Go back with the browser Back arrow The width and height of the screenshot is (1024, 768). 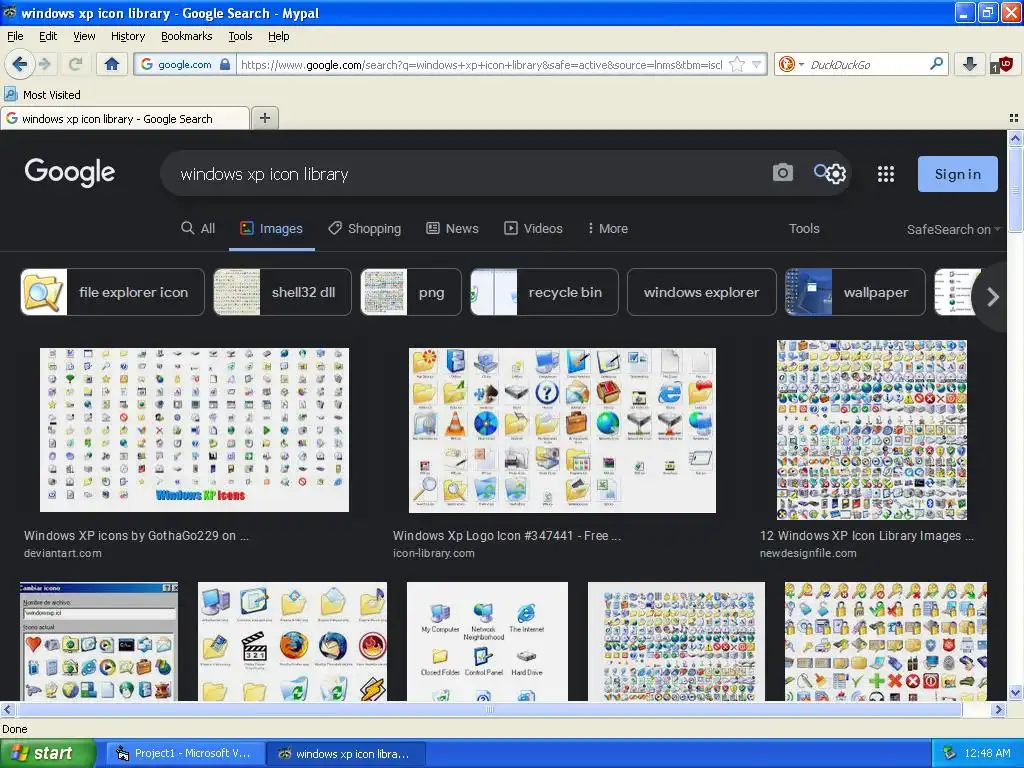click(x=19, y=64)
